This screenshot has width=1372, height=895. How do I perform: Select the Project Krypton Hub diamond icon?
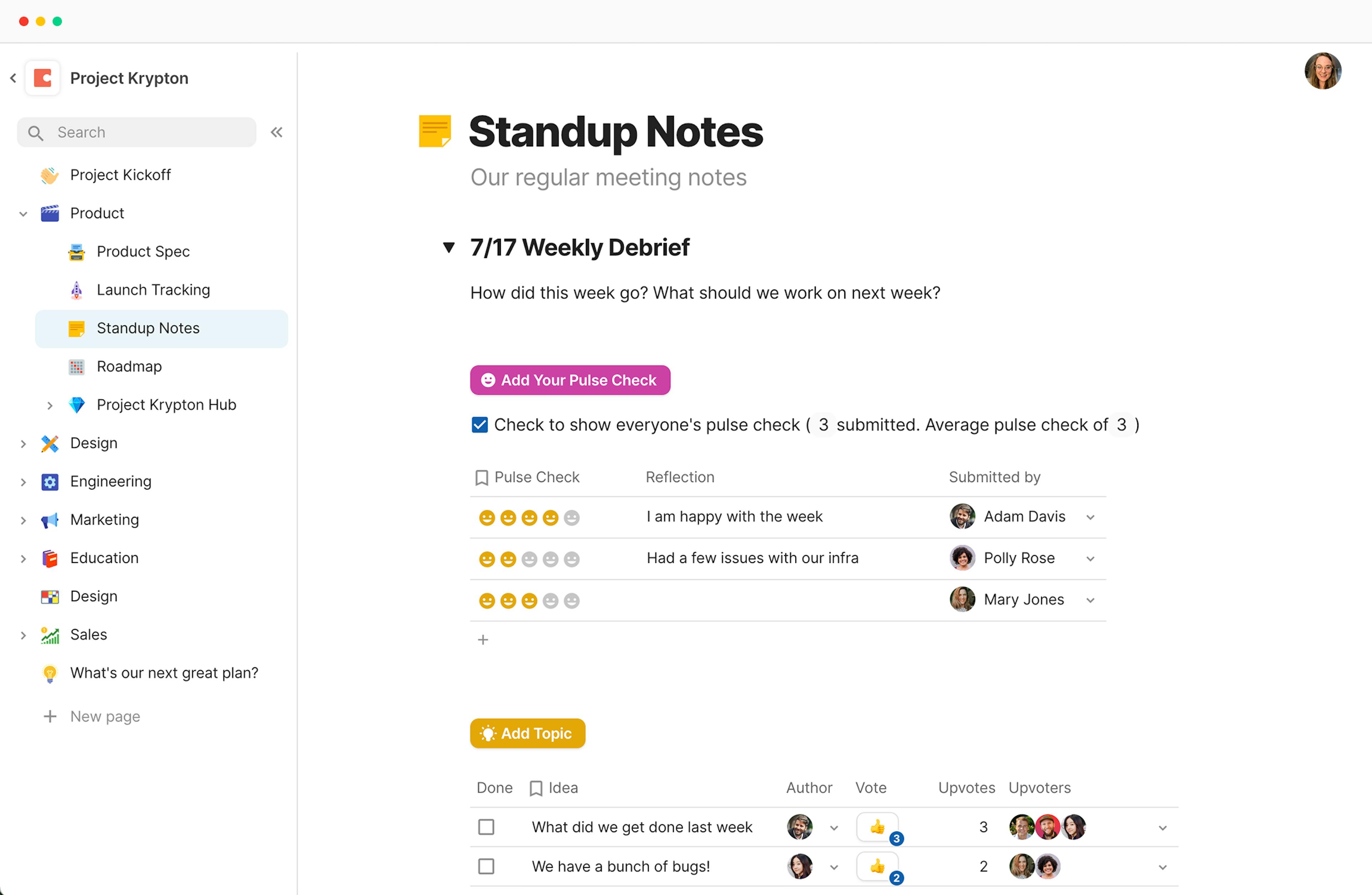[77, 404]
